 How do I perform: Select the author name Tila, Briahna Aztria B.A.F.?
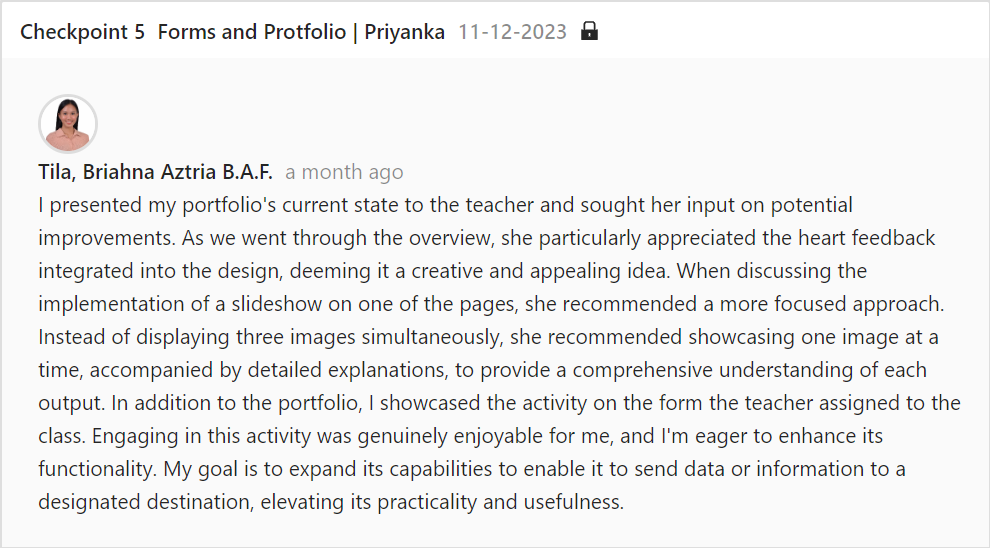coord(155,172)
